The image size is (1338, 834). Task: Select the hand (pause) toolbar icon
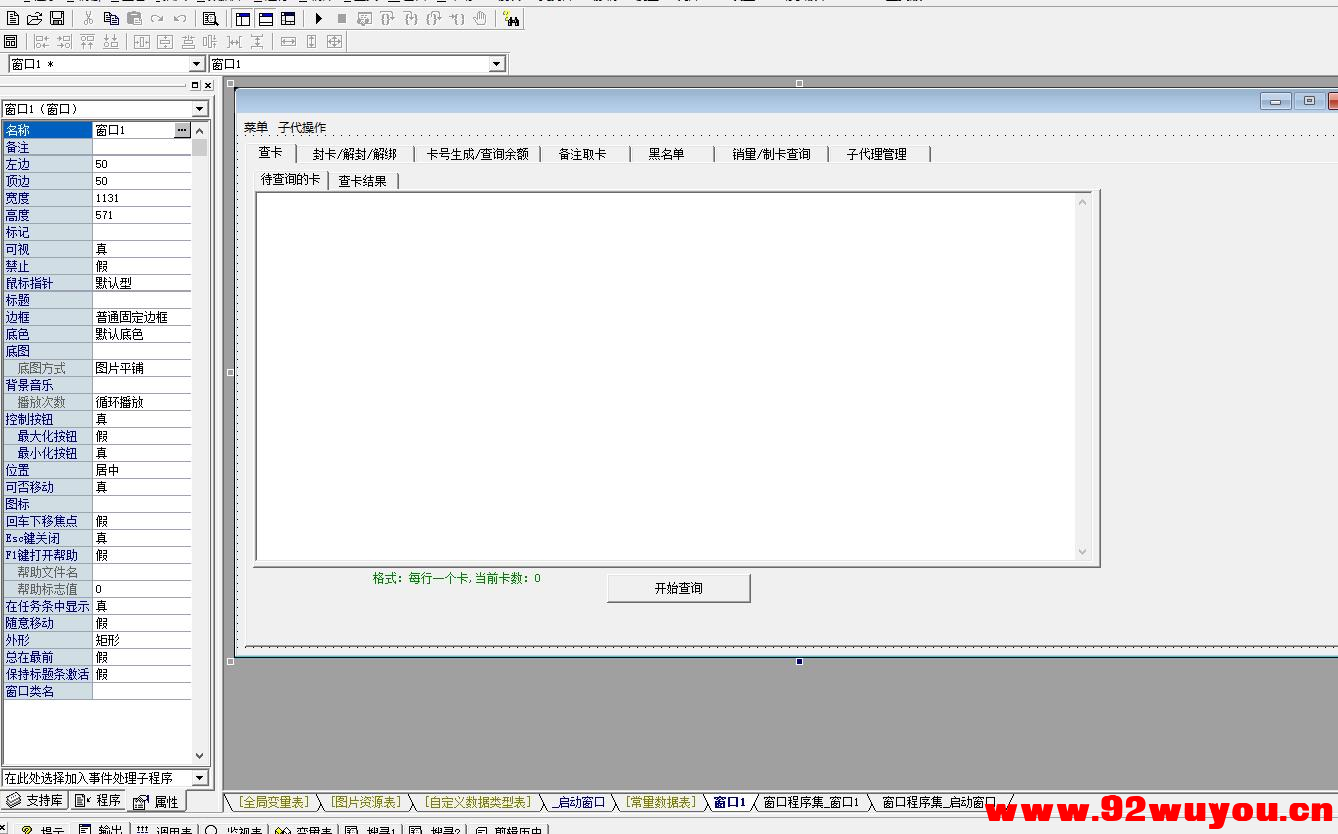482,18
